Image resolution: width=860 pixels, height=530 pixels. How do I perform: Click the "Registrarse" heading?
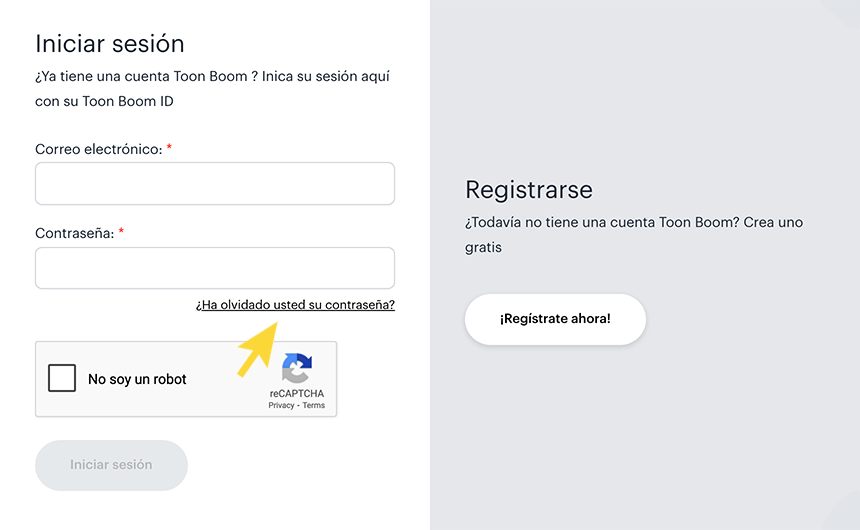[529, 190]
